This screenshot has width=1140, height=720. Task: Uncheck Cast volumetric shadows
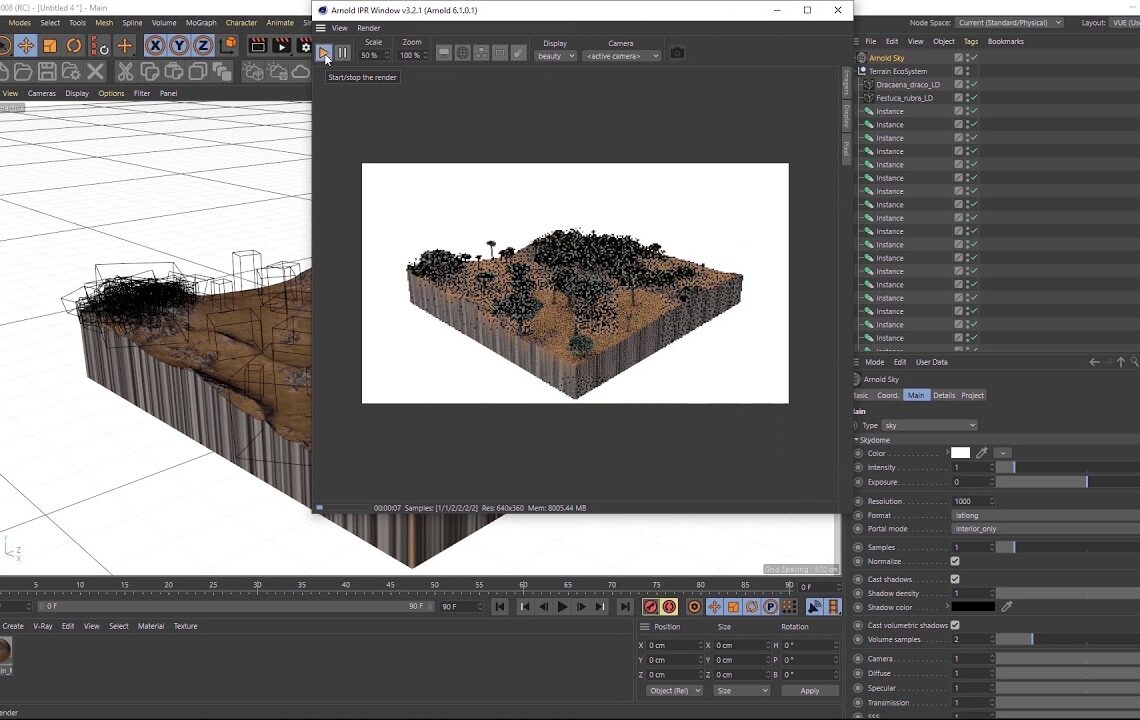pyautogui.click(x=955, y=626)
